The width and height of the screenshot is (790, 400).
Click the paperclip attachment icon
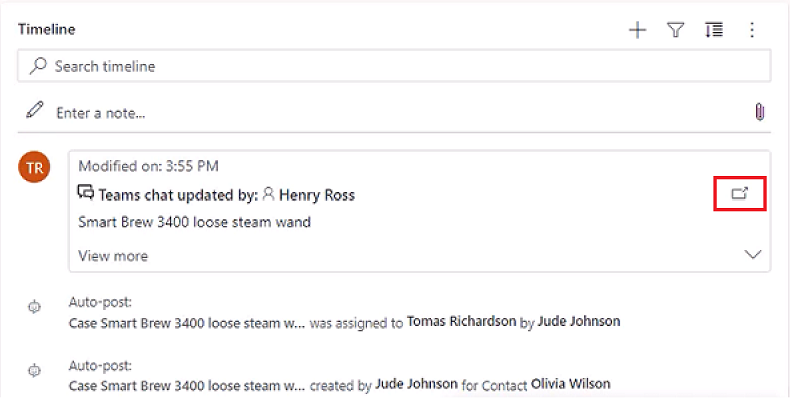(x=759, y=112)
